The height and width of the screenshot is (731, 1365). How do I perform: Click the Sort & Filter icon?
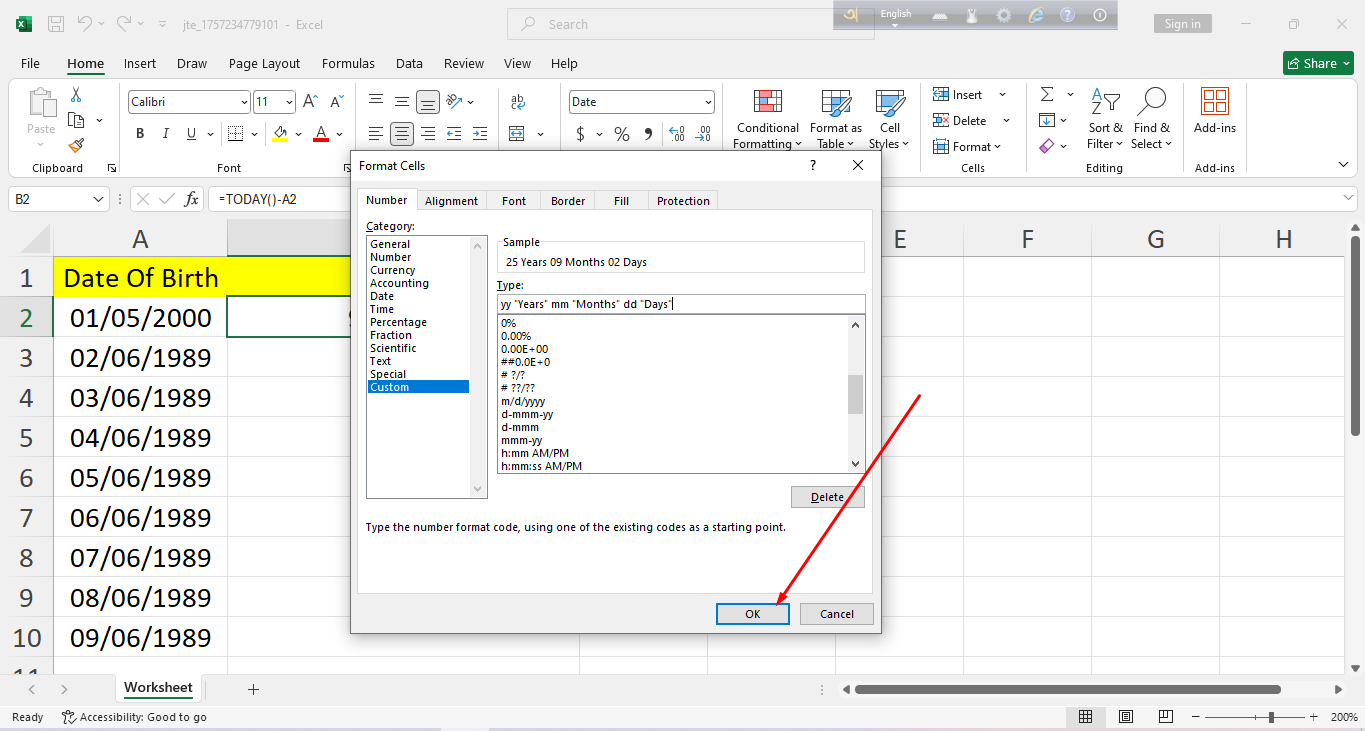pyautogui.click(x=1105, y=102)
